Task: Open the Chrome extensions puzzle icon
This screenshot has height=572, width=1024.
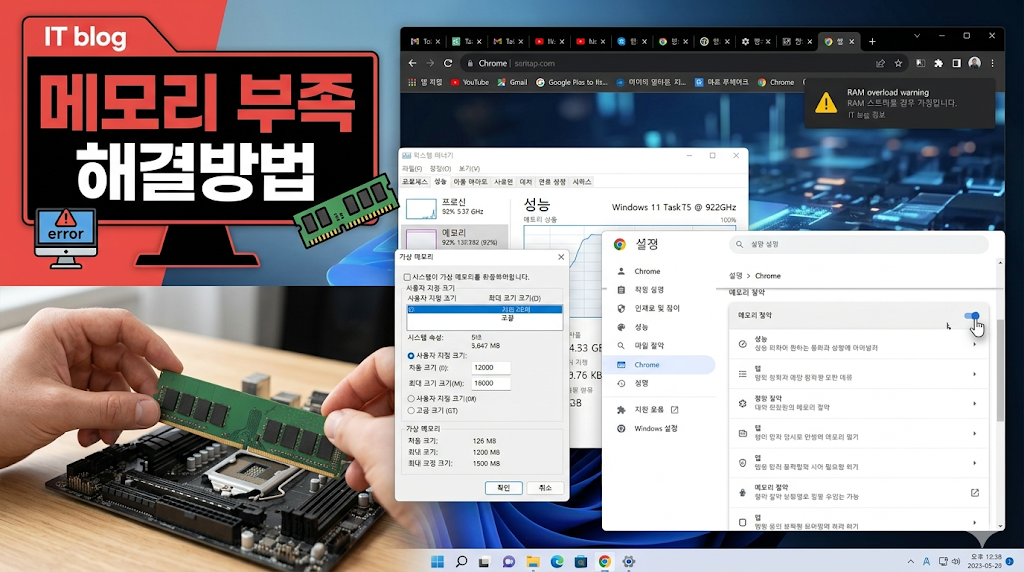Action: coord(938,63)
